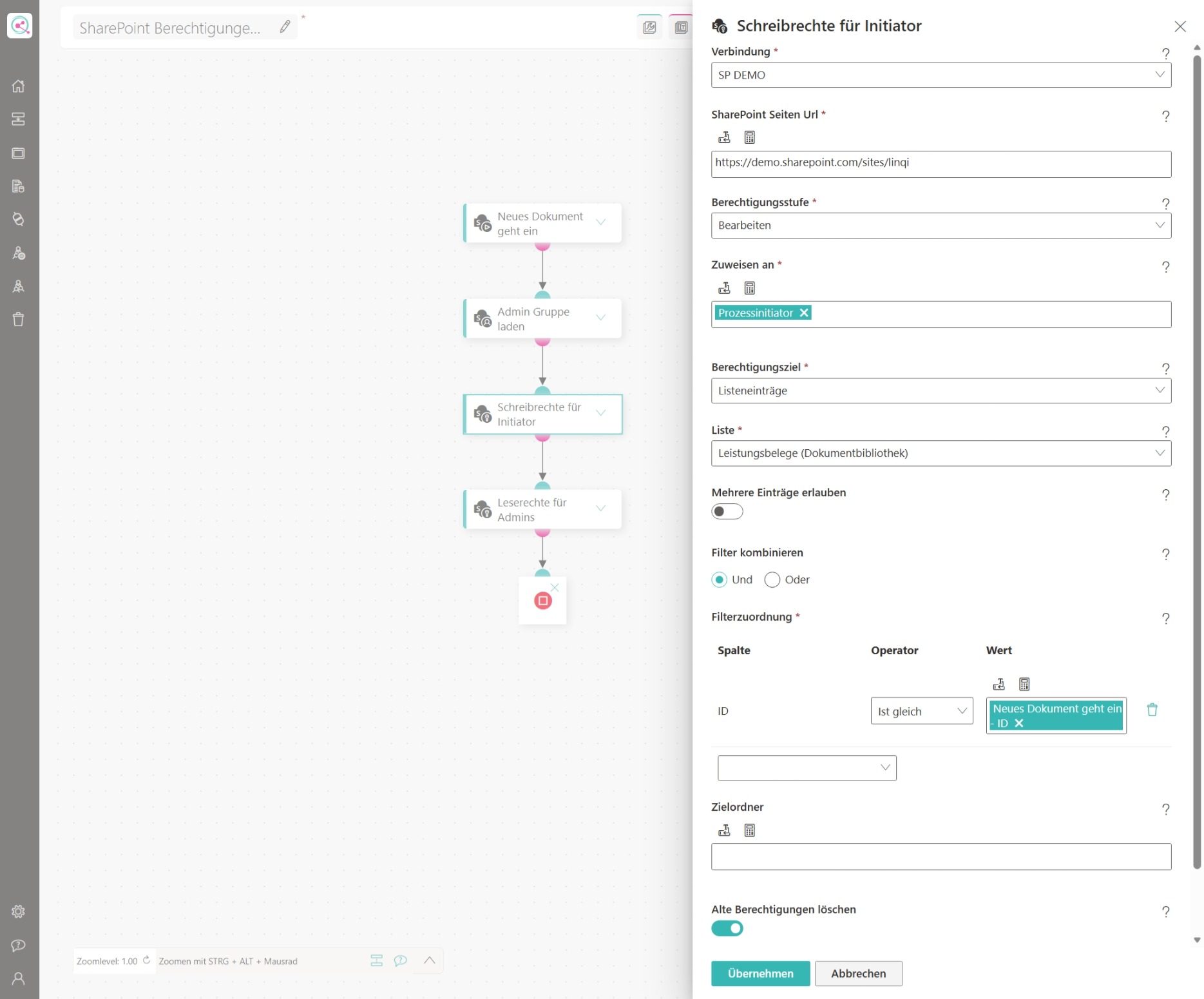Viewport: 1204px width, 999px height.
Task: Click the SharePoint Seiten Url input field
Action: (941, 164)
